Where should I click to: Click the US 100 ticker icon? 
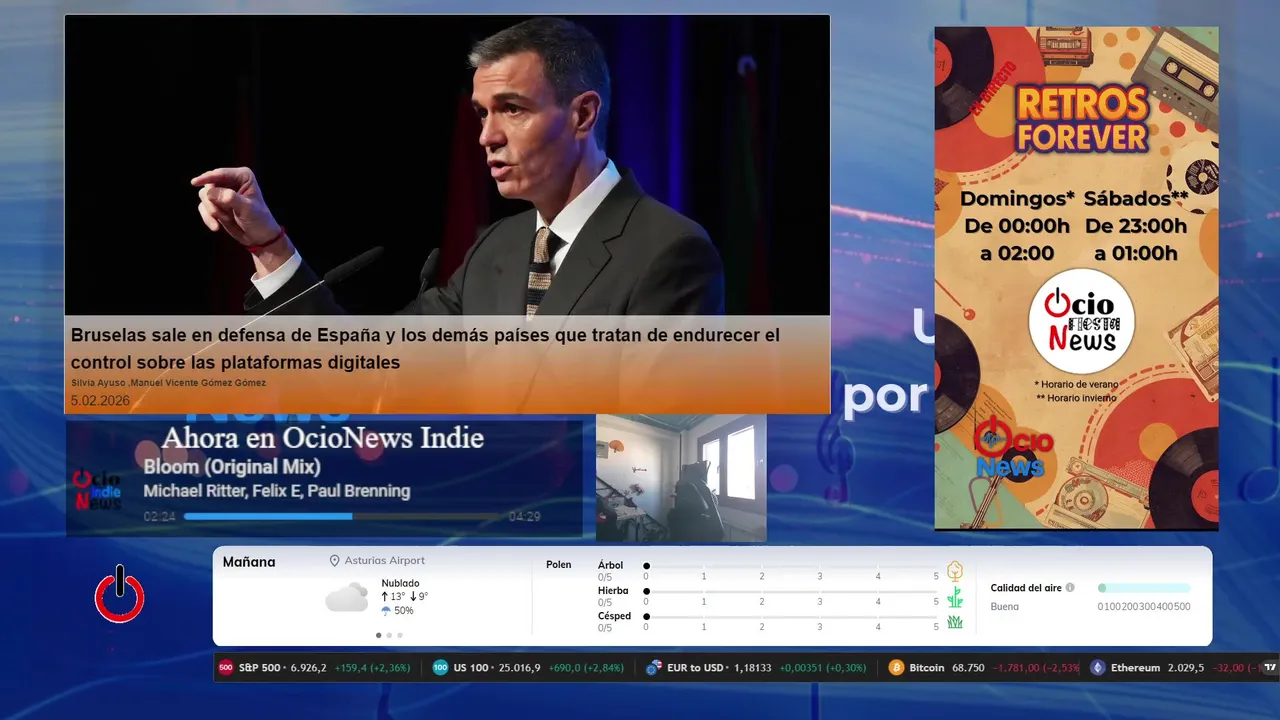coord(440,667)
